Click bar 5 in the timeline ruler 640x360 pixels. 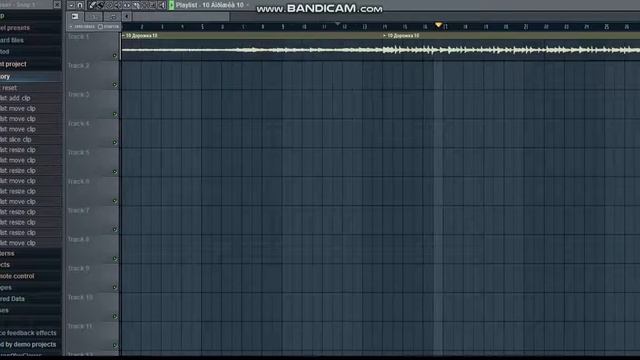click(x=202, y=27)
